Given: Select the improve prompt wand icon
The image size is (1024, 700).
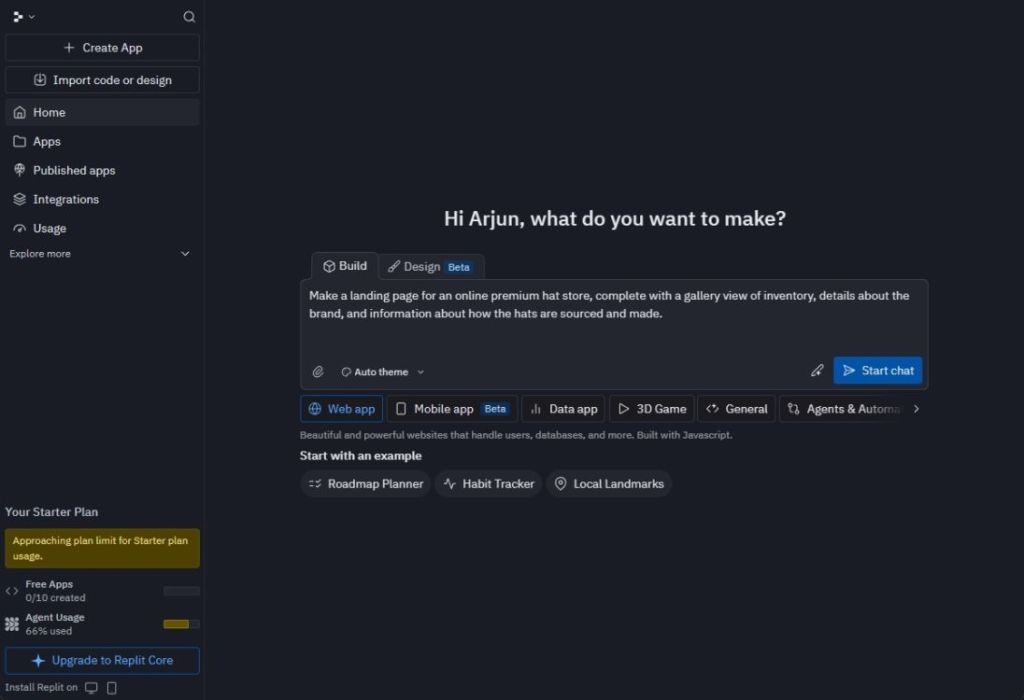Looking at the screenshot, I should (x=817, y=370).
